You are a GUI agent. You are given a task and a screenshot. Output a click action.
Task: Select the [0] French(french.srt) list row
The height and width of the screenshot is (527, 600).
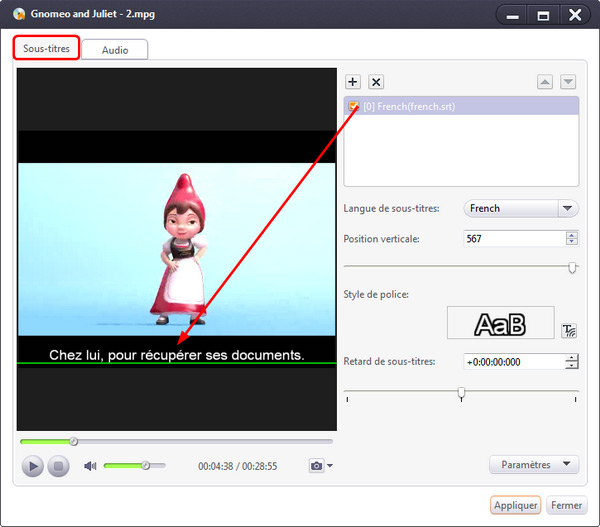point(461,106)
